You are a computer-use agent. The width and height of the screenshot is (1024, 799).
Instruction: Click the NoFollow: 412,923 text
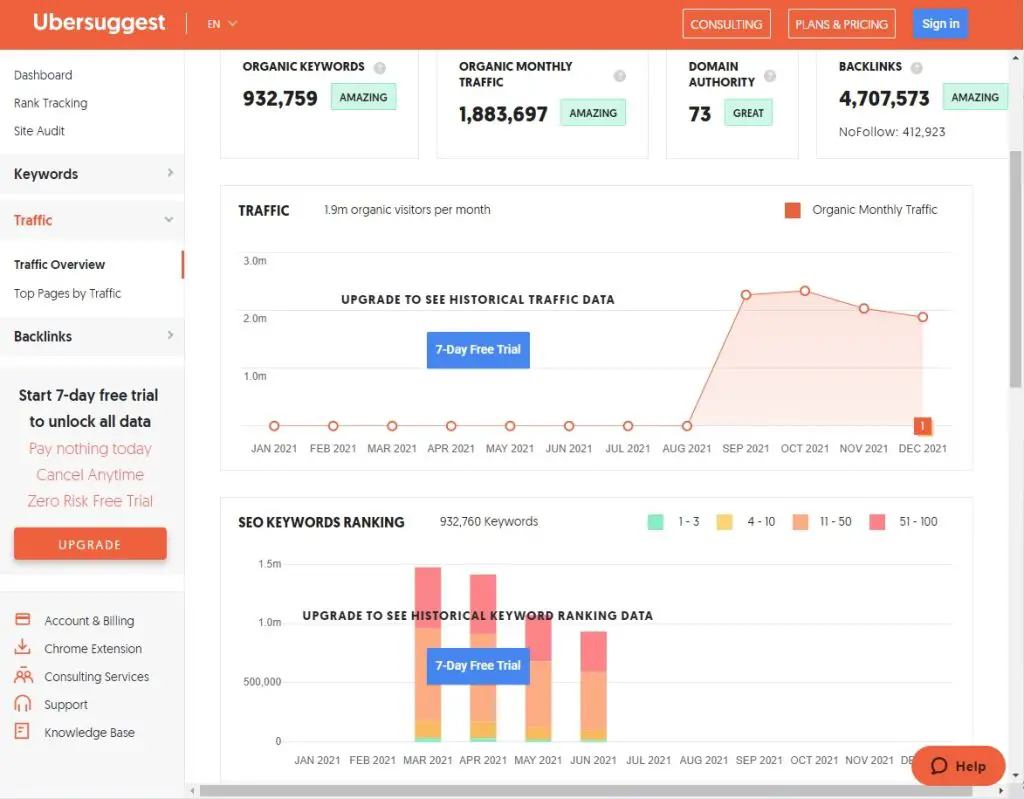point(891,132)
